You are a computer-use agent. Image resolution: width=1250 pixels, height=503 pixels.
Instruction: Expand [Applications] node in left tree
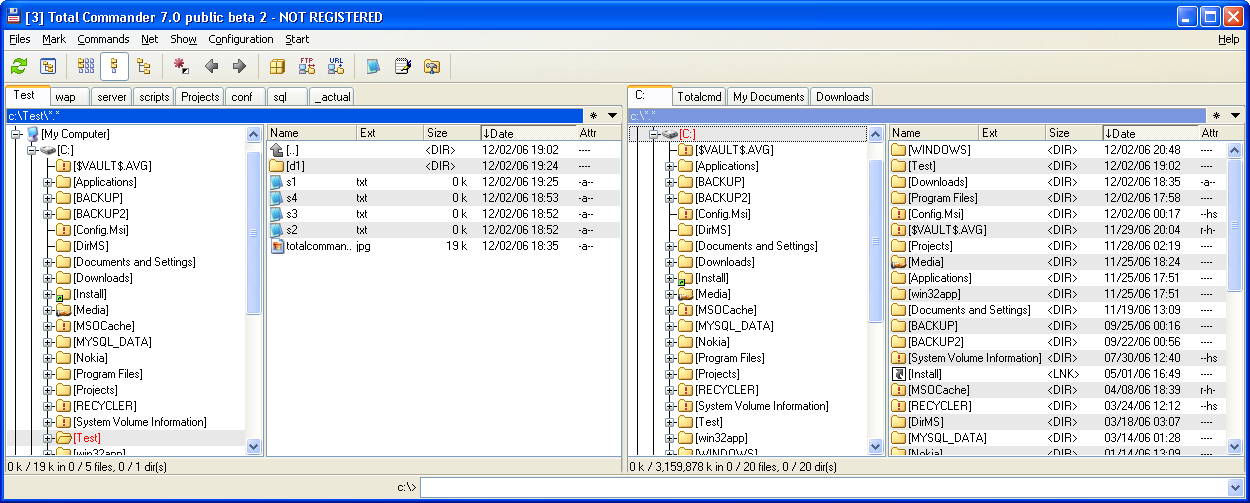pyautogui.click(x=48, y=182)
